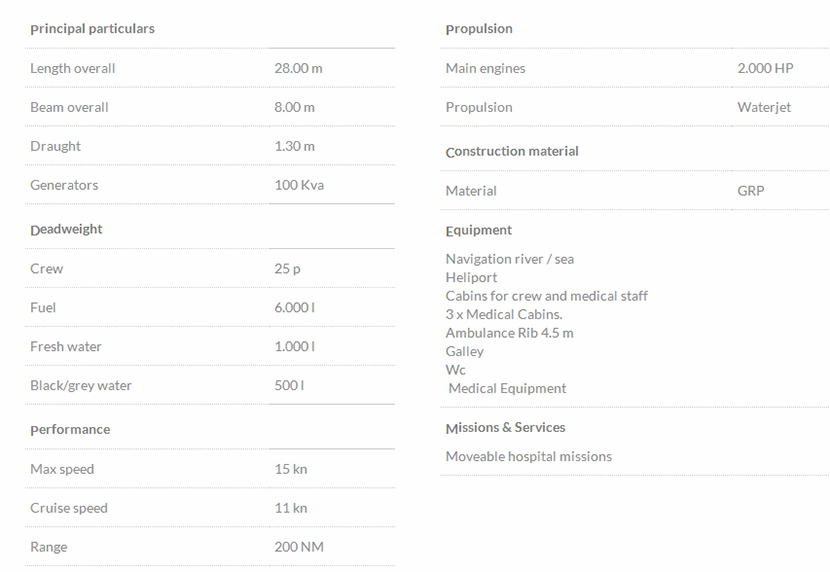Click the Performance section heading
The height and width of the screenshot is (572, 830).
coord(70,430)
